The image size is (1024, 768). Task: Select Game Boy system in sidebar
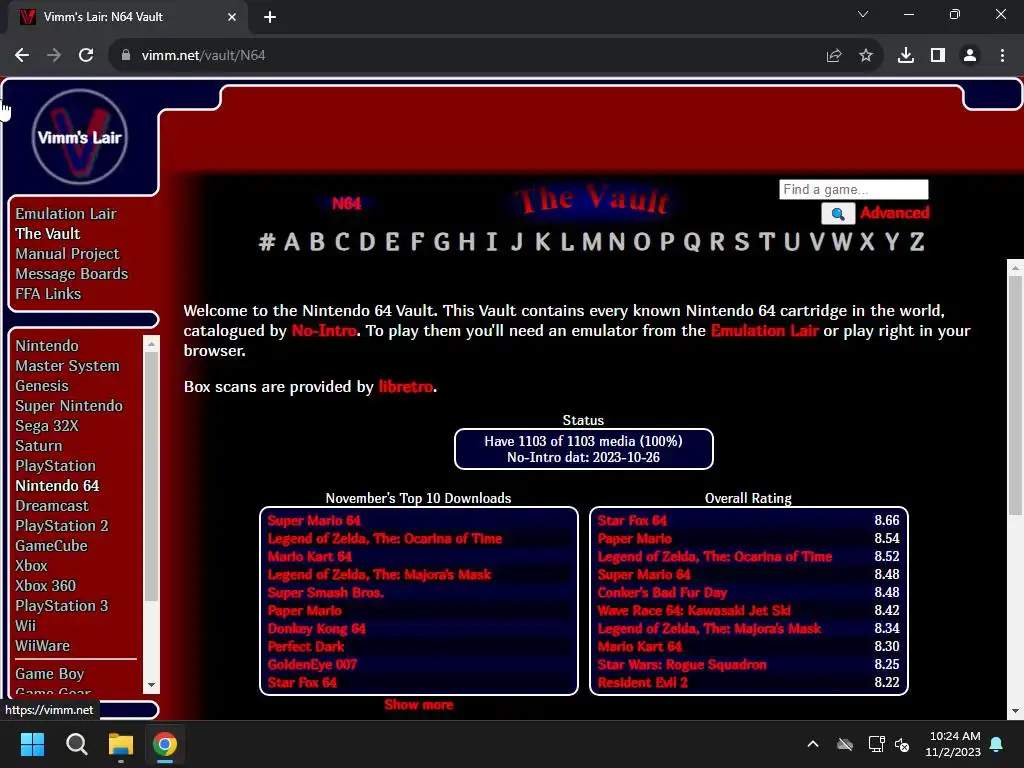coord(50,674)
